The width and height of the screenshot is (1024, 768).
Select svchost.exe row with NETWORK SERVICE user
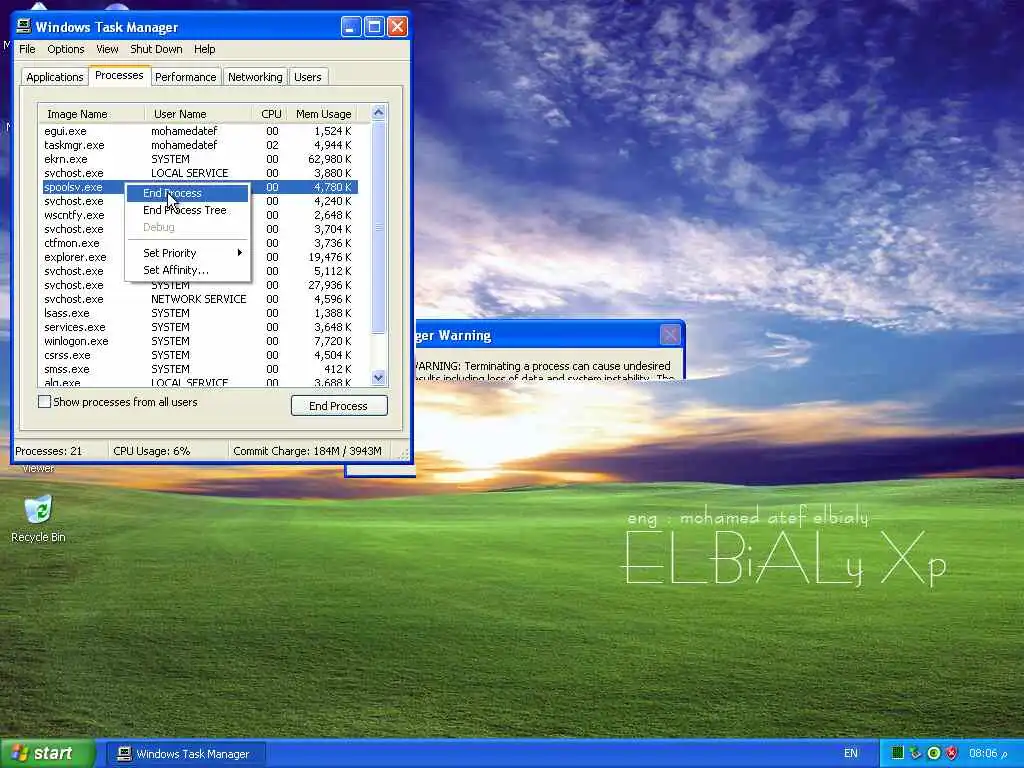[x=199, y=299]
